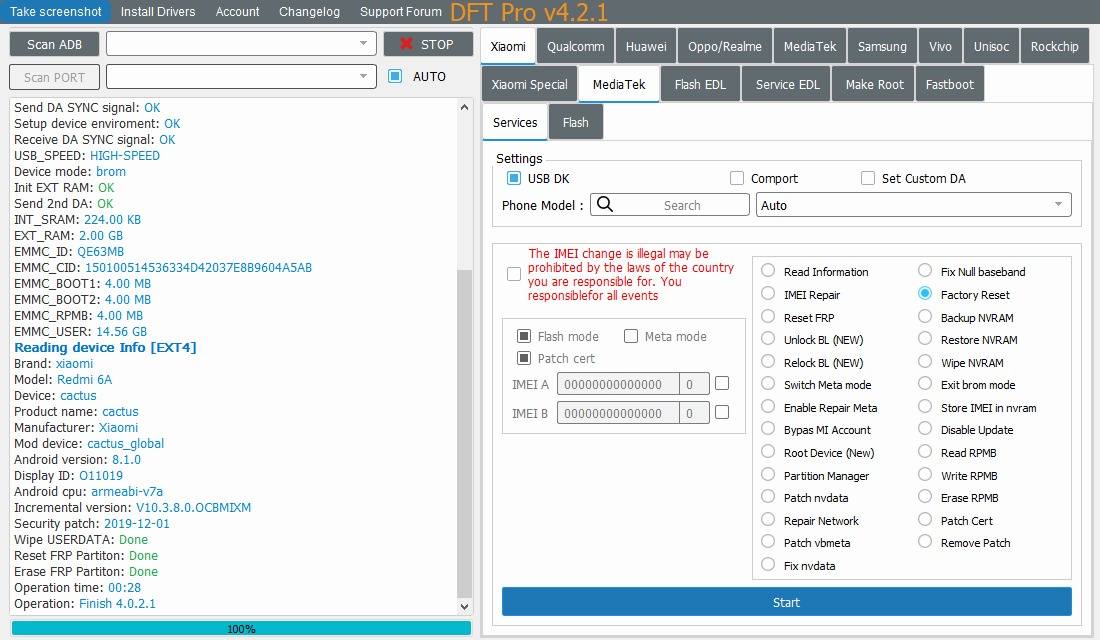Select the Backup NVRAM option
1100x640 pixels.
click(x=967, y=317)
